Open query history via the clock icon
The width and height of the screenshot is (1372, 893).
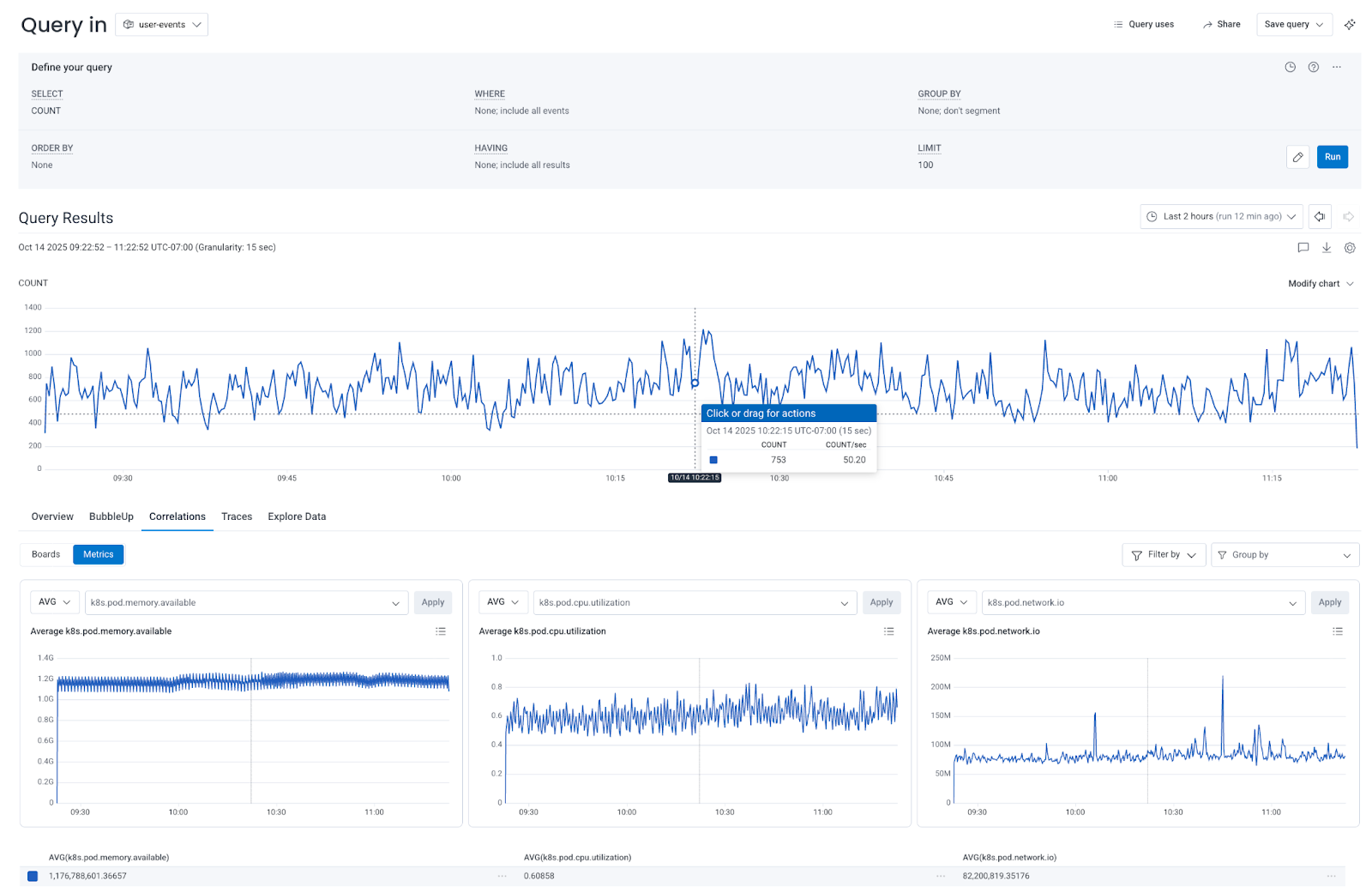click(1290, 67)
